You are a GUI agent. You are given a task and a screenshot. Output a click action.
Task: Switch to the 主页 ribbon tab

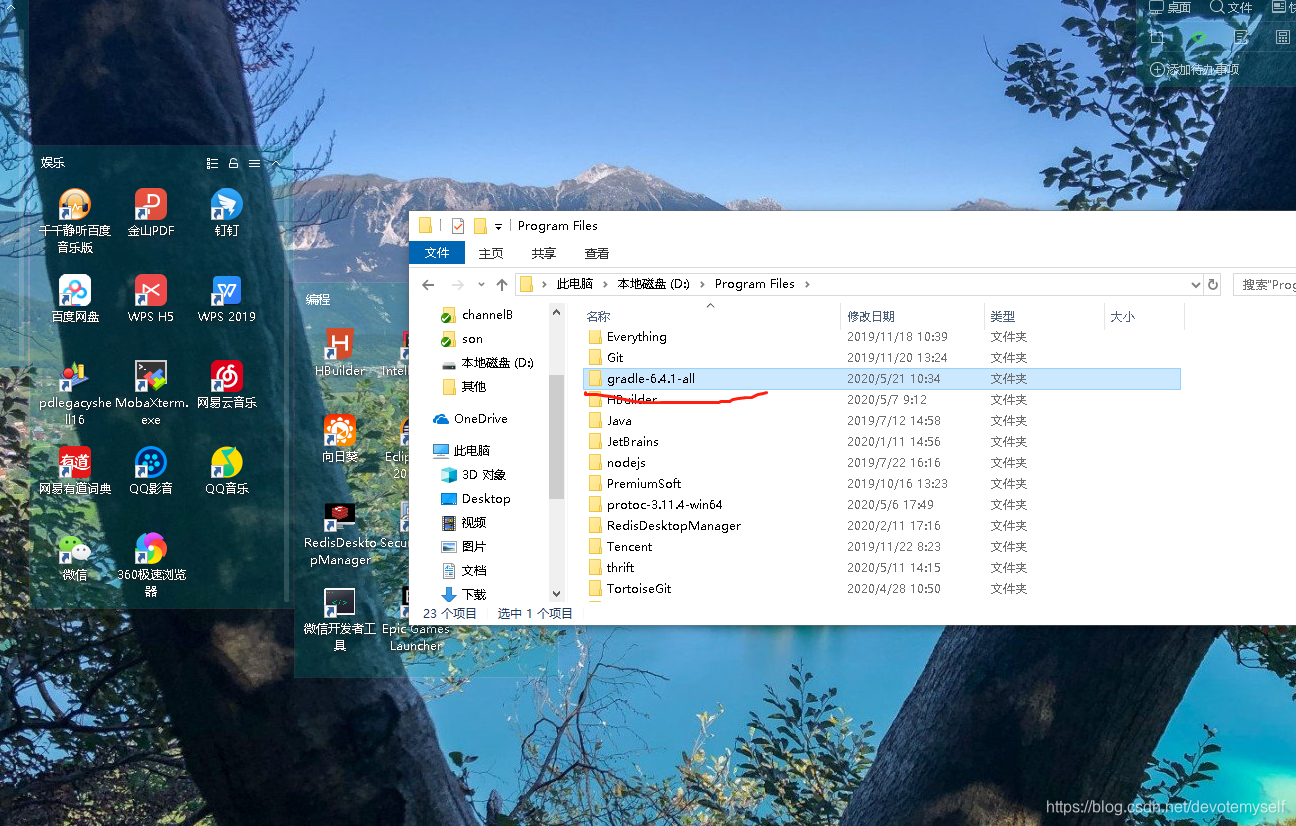coord(491,253)
